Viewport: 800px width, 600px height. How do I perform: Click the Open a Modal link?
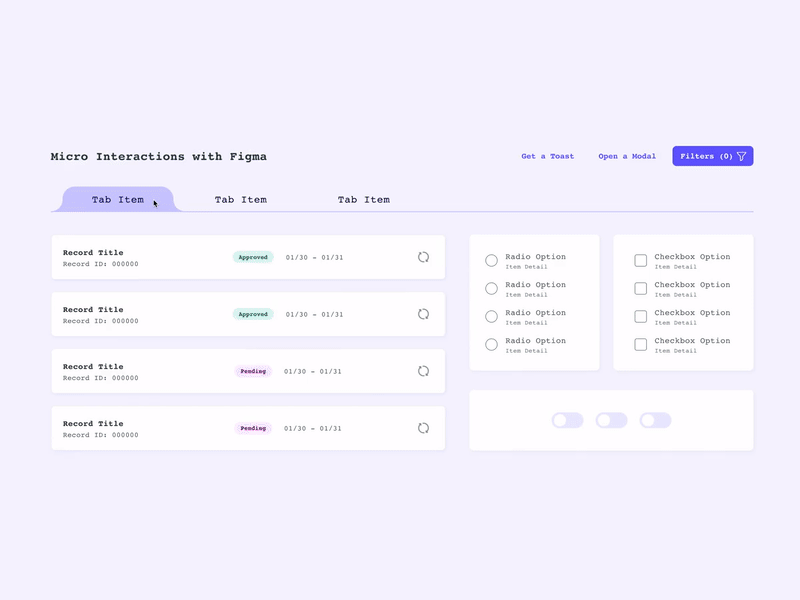pyautogui.click(x=627, y=156)
